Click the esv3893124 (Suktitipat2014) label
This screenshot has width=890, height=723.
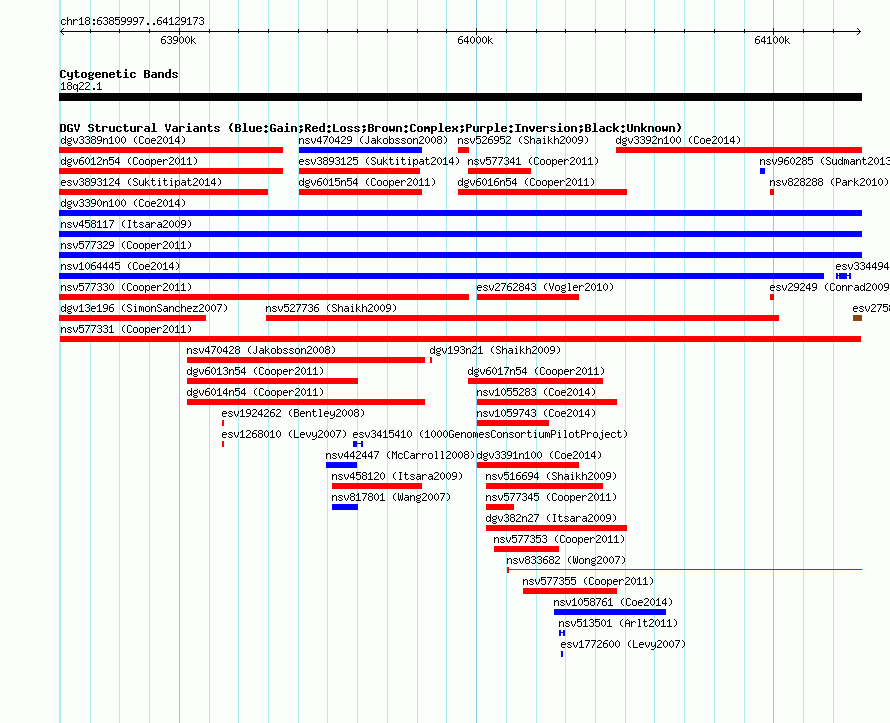tap(141, 182)
